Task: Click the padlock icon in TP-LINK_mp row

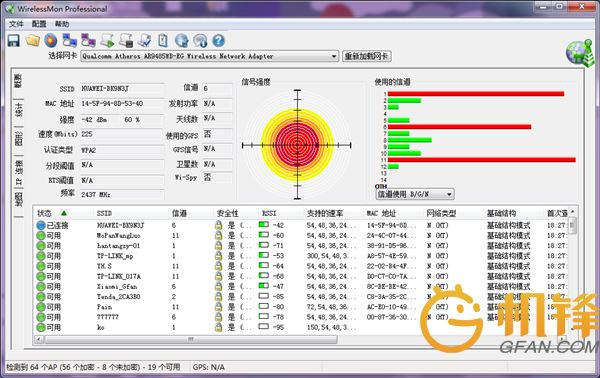Action: pos(218,256)
